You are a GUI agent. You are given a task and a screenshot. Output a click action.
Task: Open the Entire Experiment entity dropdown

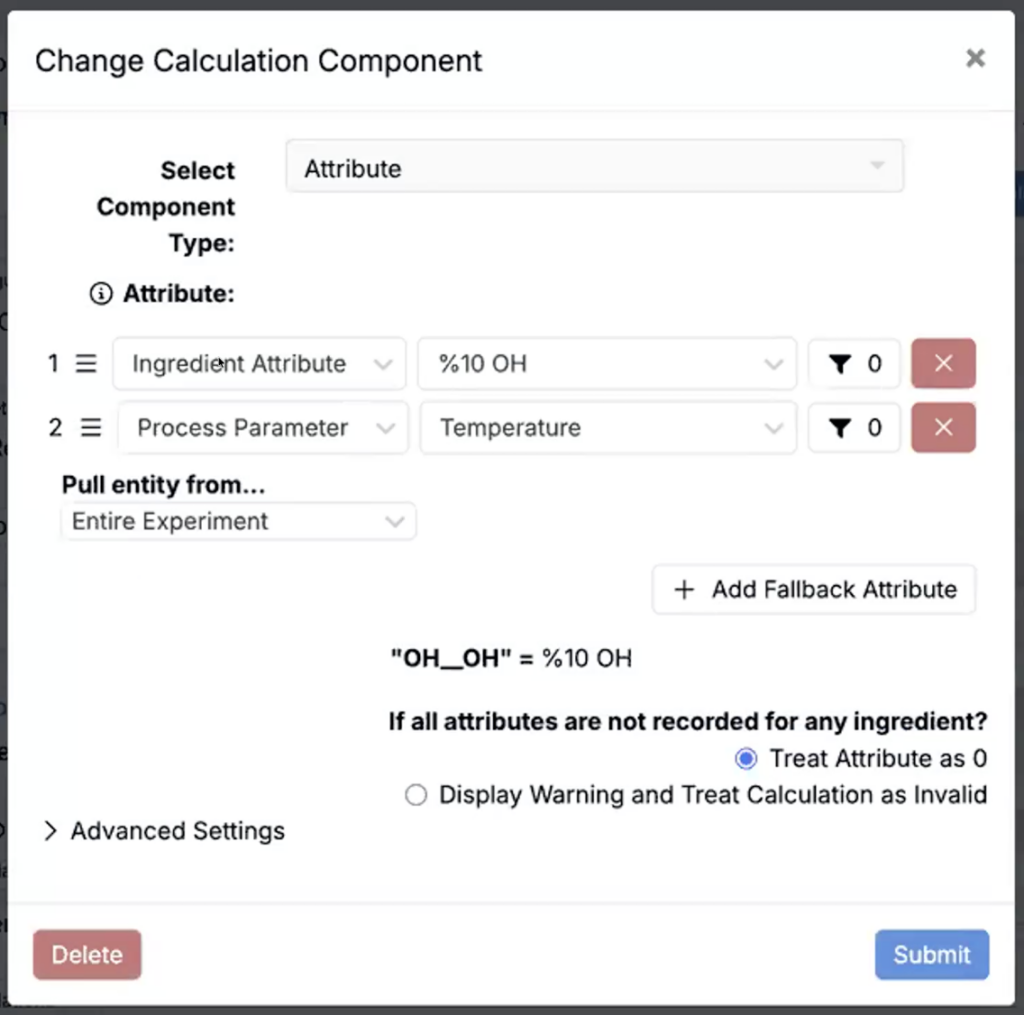click(238, 522)
